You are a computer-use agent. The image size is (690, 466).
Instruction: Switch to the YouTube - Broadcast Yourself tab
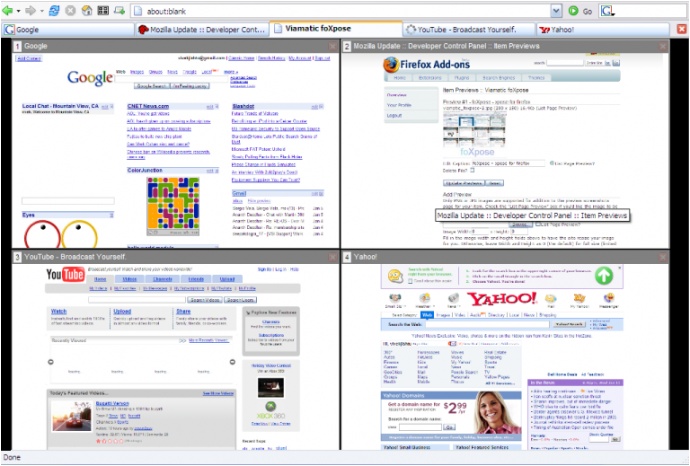(x=469, y=29)
